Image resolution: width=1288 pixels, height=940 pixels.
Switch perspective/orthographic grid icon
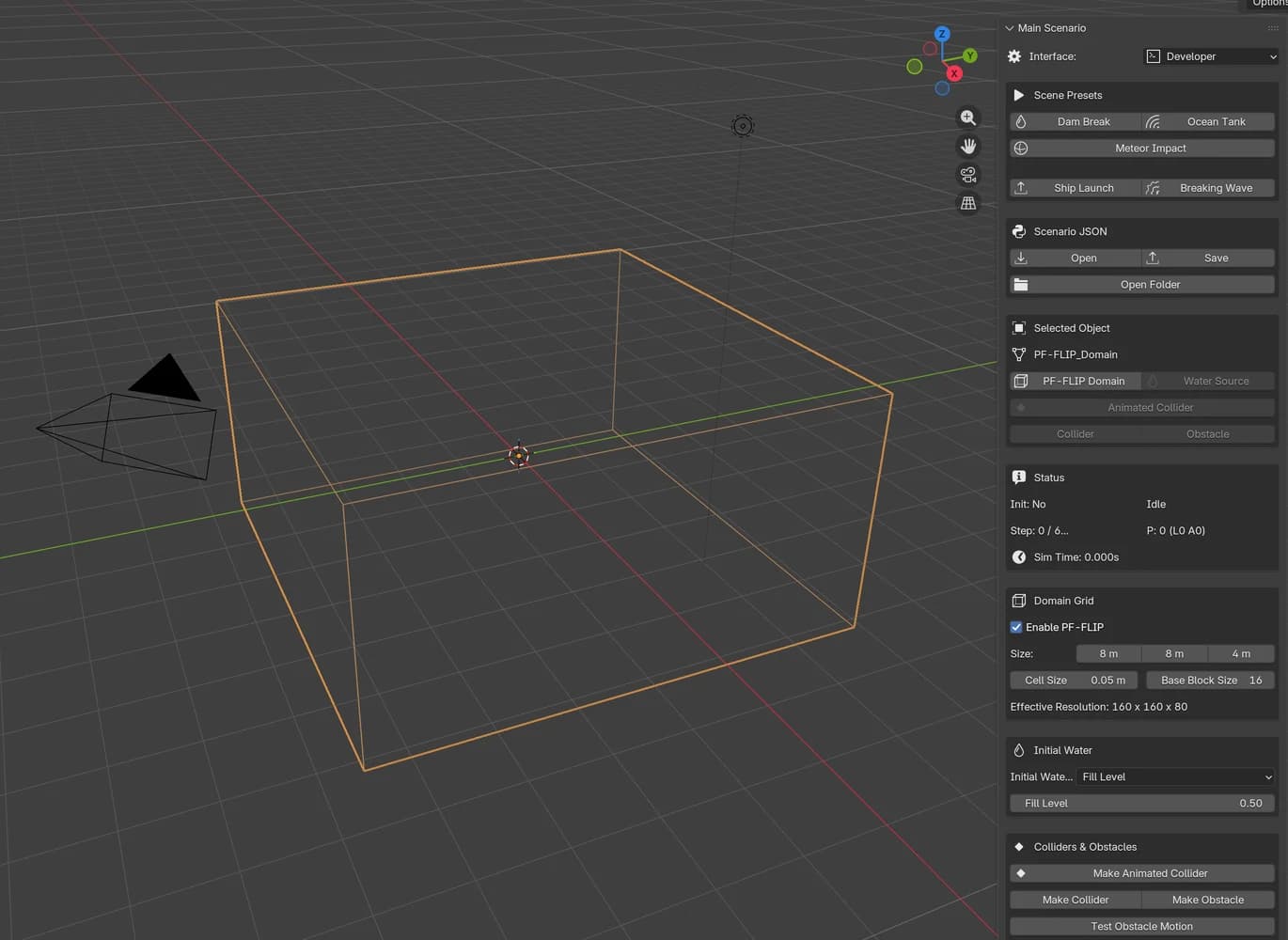967,203
